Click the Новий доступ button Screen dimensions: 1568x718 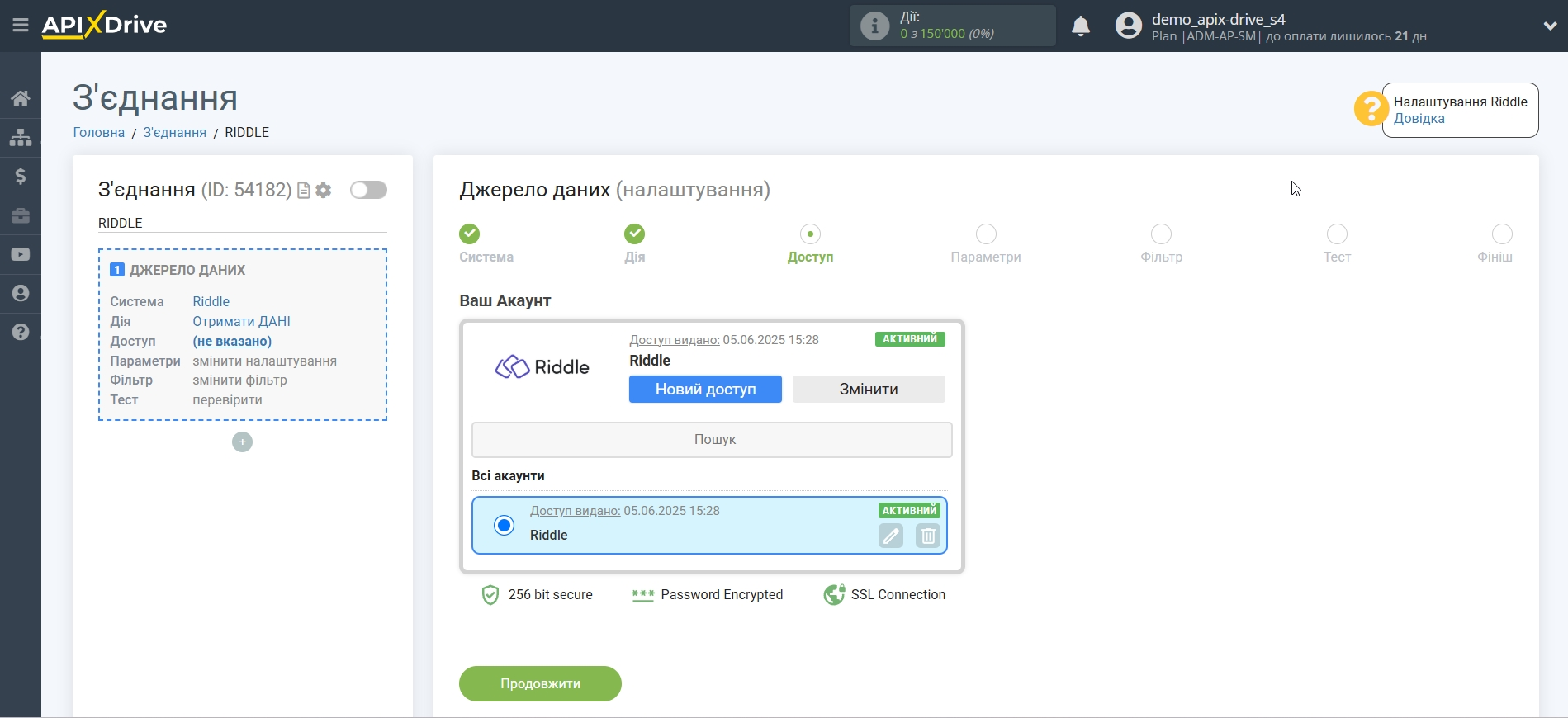[705, 390]
